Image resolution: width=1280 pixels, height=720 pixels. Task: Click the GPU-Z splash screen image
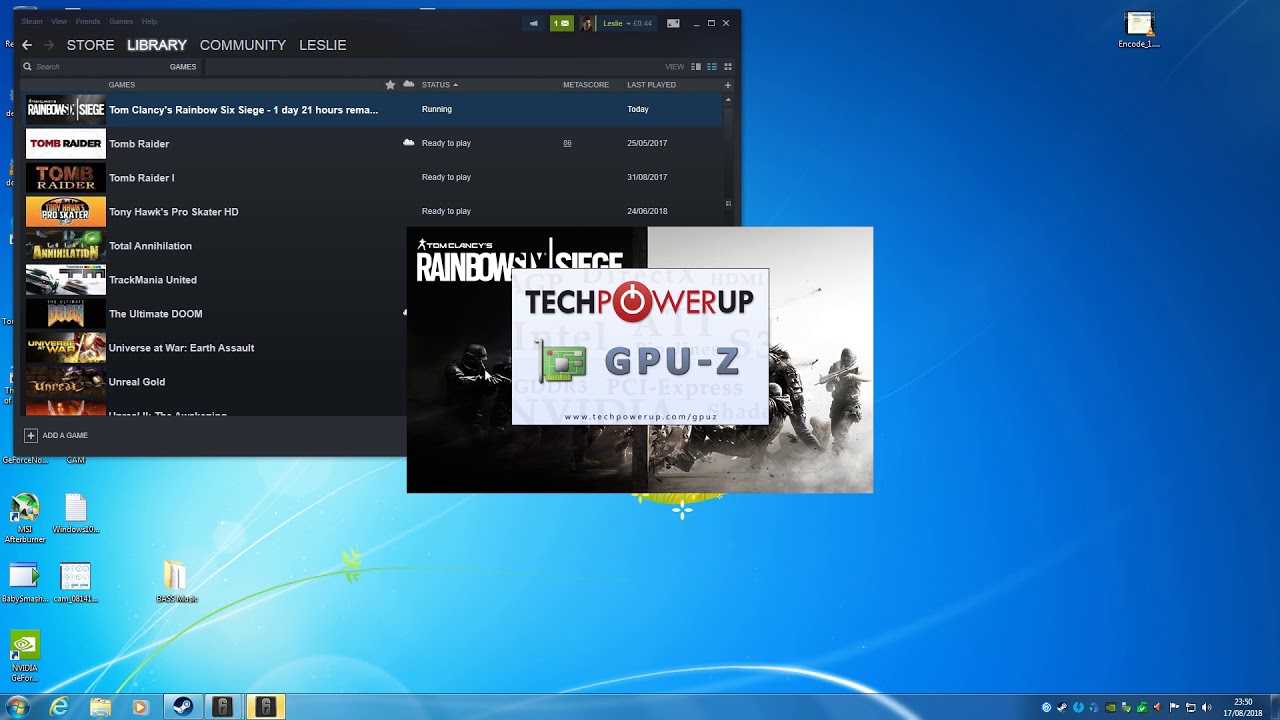[640, 346]
